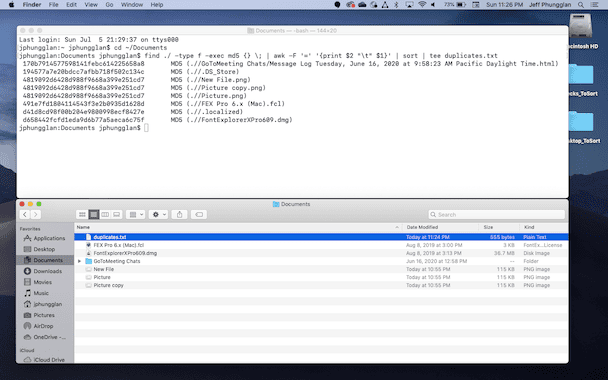This screenshot has width=608, height=380.
Task: Expand the GoToMeeting Chats folder
Action: (x=79, y=261)
